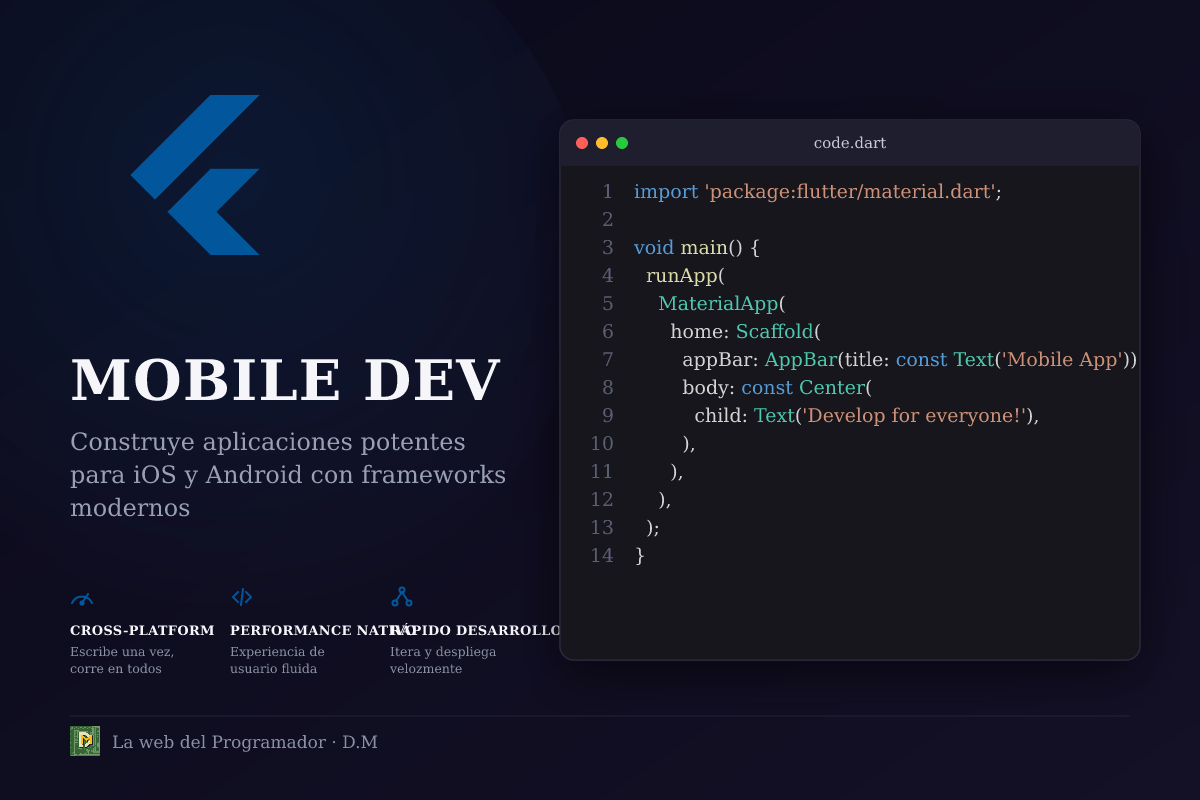This screenshot has height=800, width=1200.
Task: Click the 'home: Scaffold(' code line
Action: point(745,332)
